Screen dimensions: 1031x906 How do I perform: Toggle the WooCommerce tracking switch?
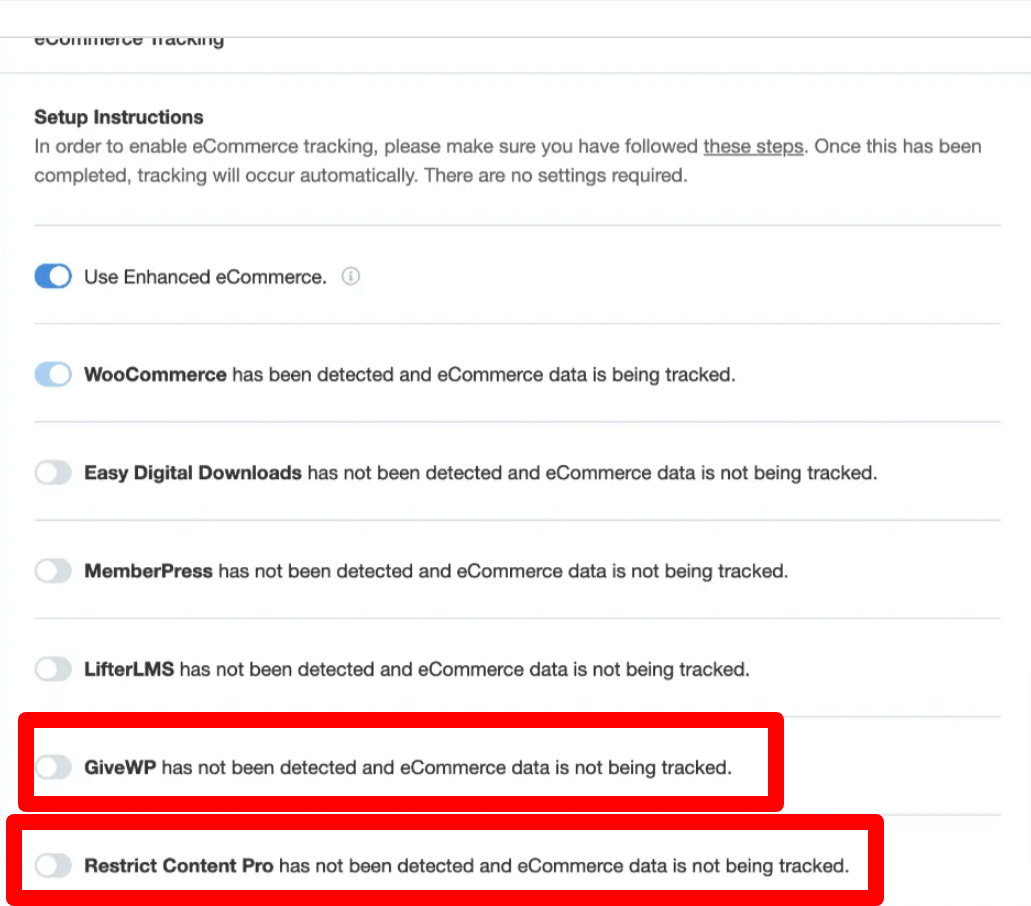53,374
